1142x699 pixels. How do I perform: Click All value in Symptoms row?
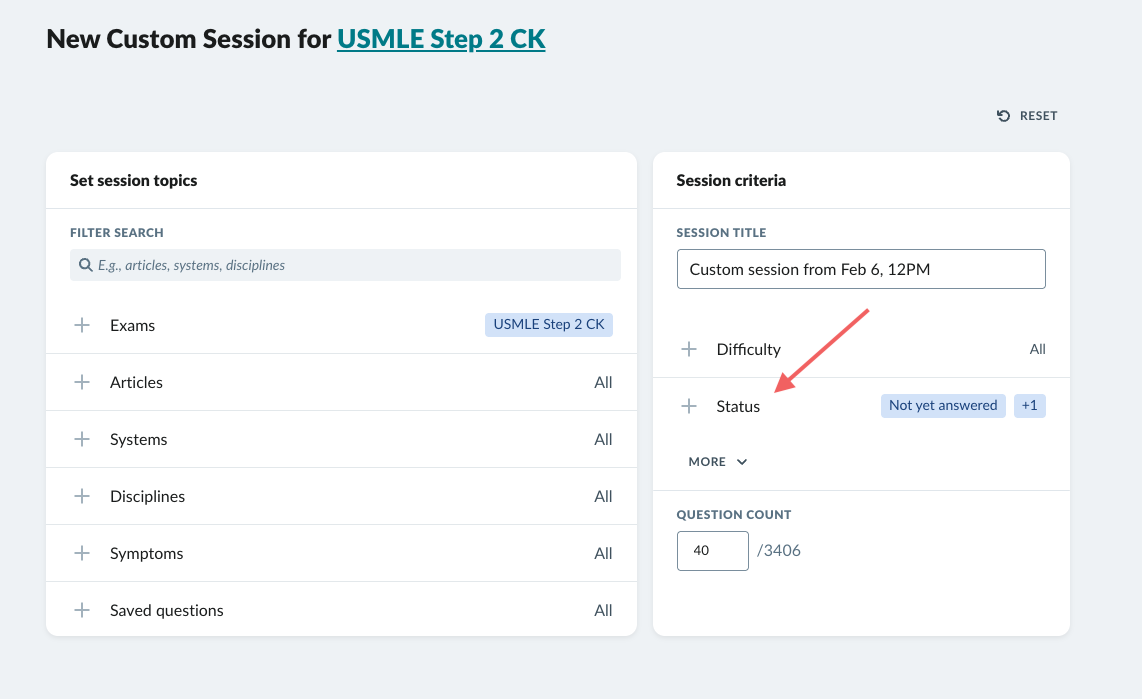(x=603, y=553)
